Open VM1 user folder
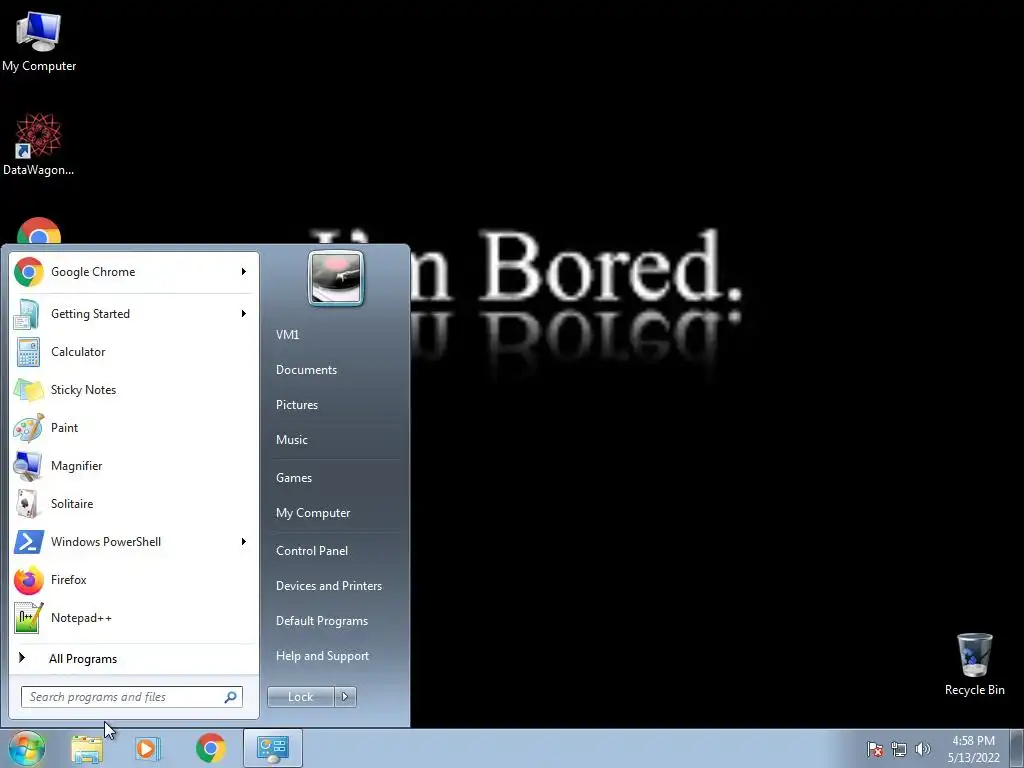 coord(287,334)
